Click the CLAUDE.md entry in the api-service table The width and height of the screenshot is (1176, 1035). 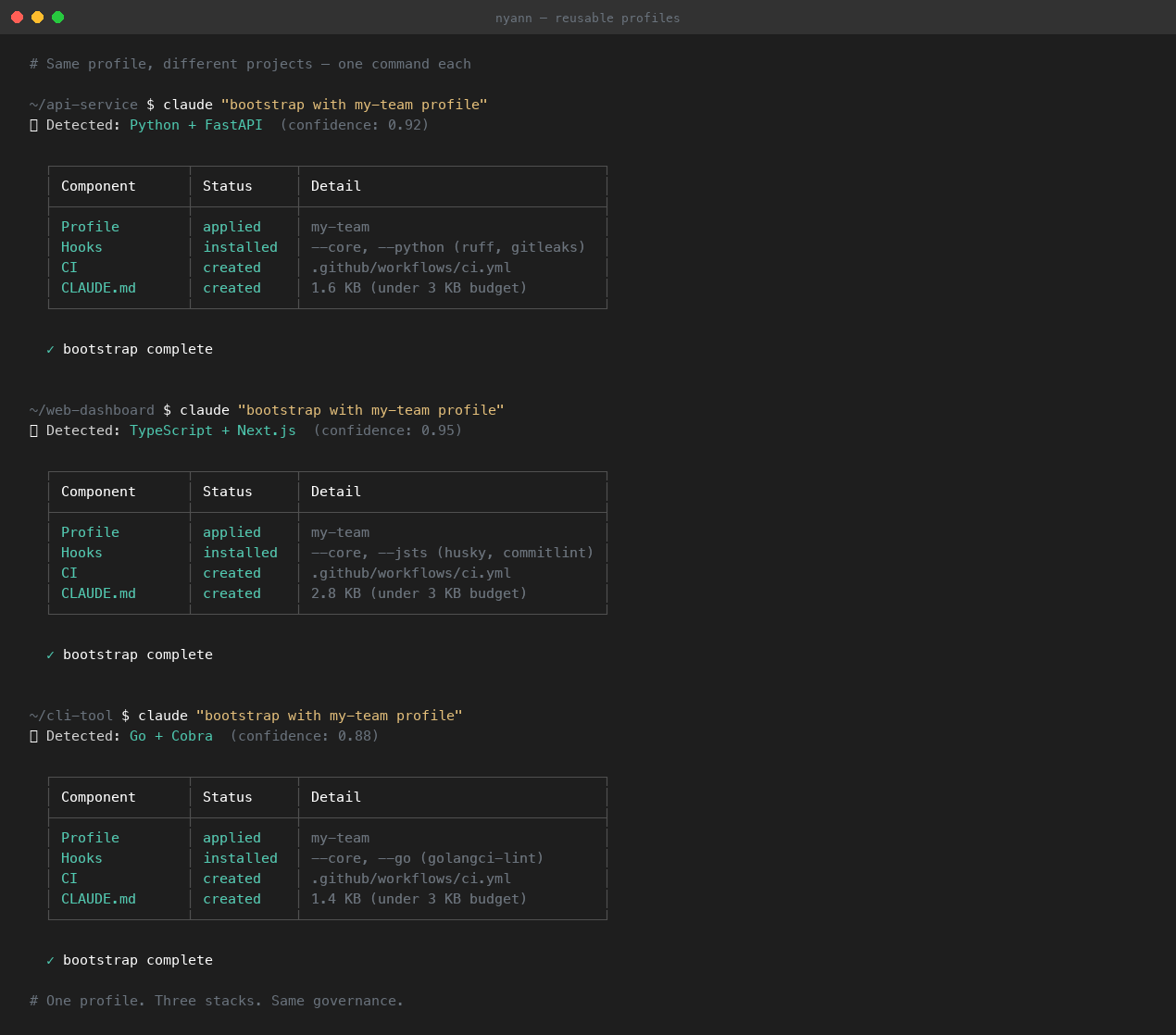98,287
